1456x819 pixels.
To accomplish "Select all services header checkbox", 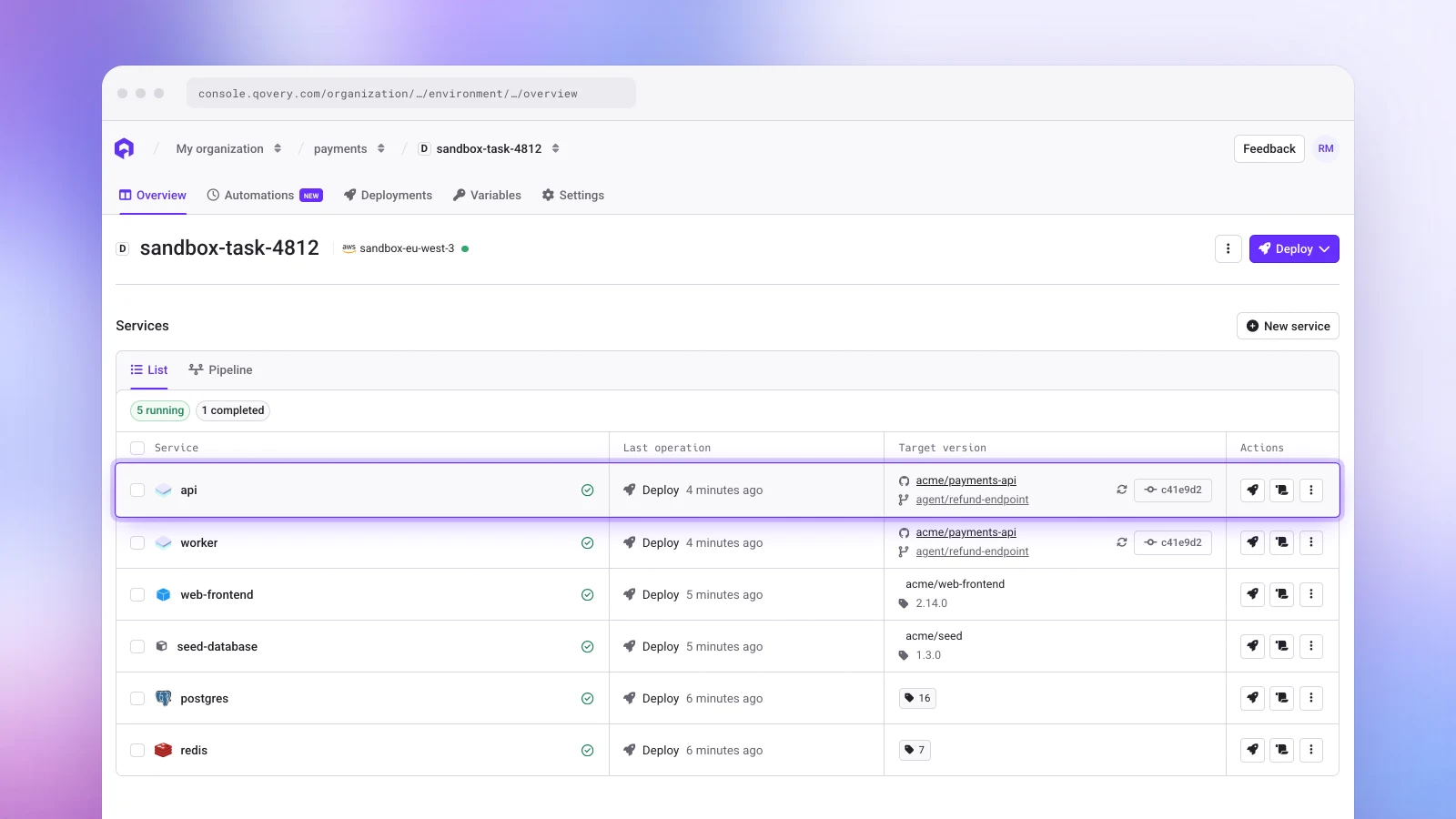I will tap(137, 448).
